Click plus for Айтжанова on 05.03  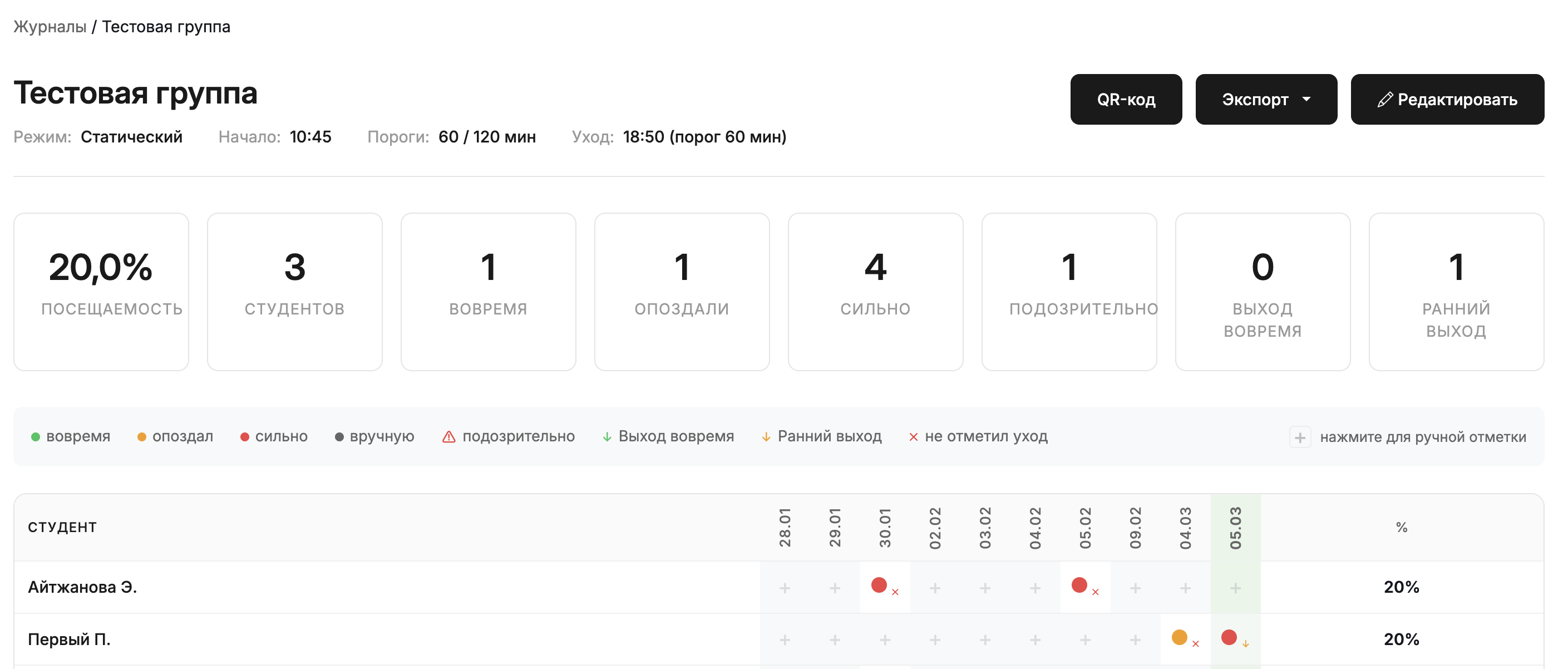point(1235,588)
